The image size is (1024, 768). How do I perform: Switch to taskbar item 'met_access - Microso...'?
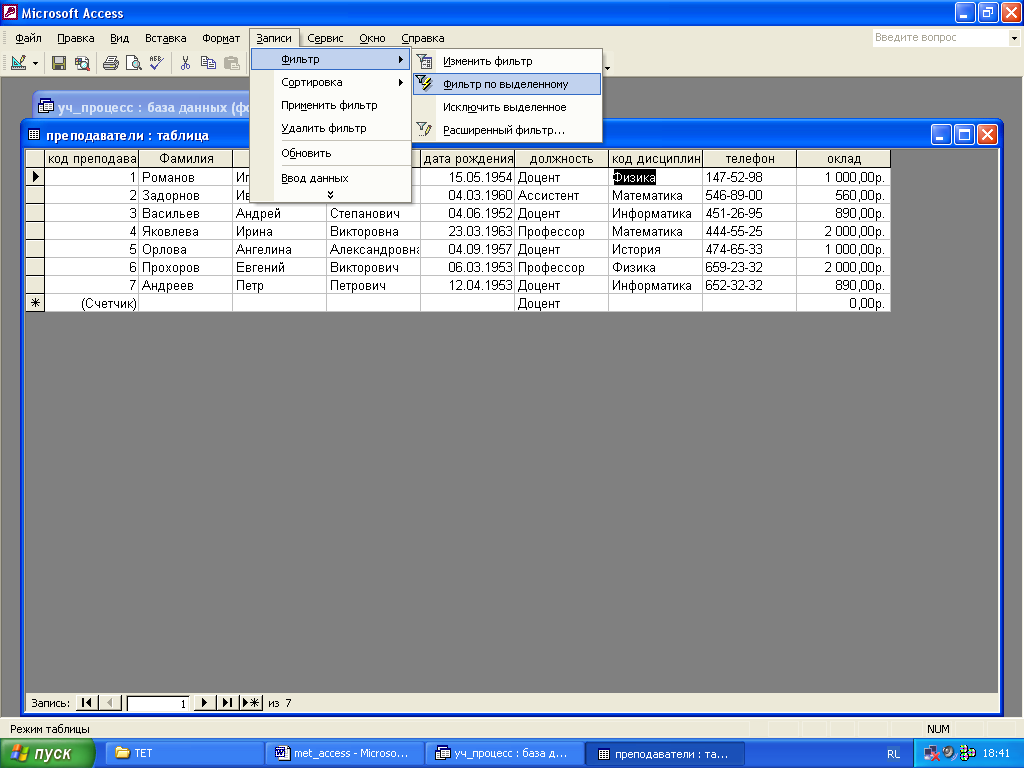345,753
